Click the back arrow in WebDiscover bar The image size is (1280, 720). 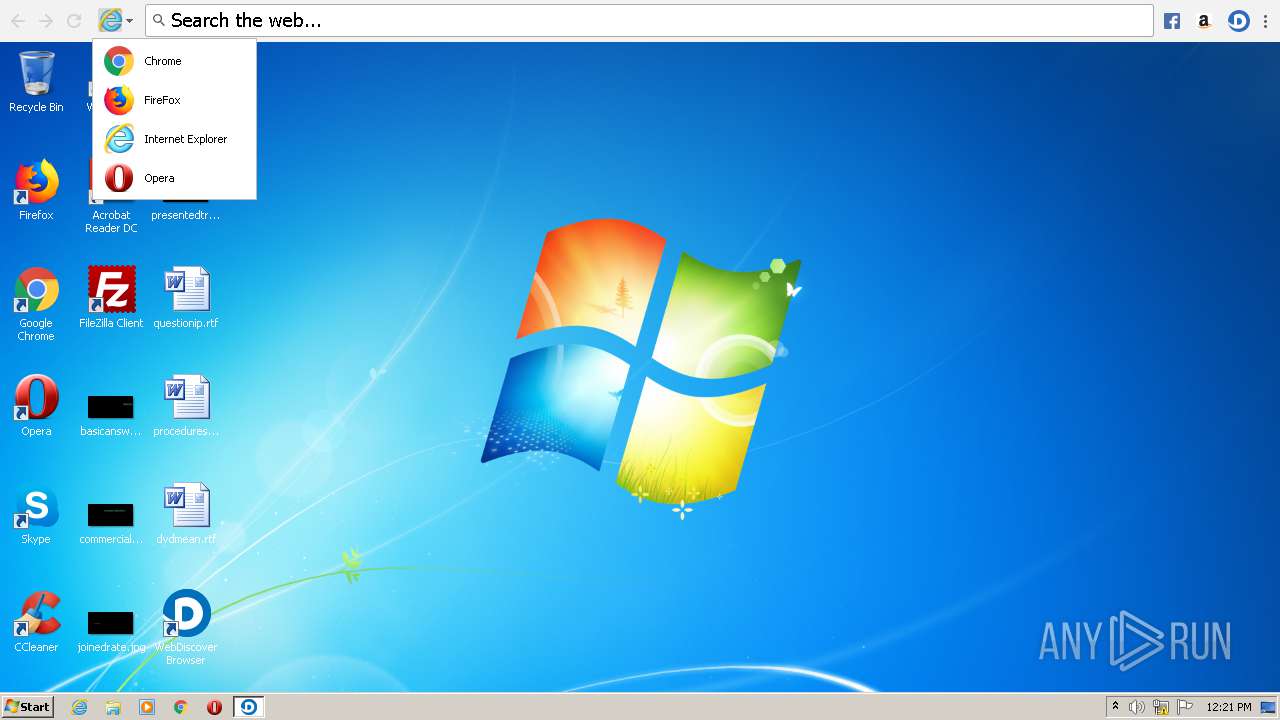(x=18, y=20)
